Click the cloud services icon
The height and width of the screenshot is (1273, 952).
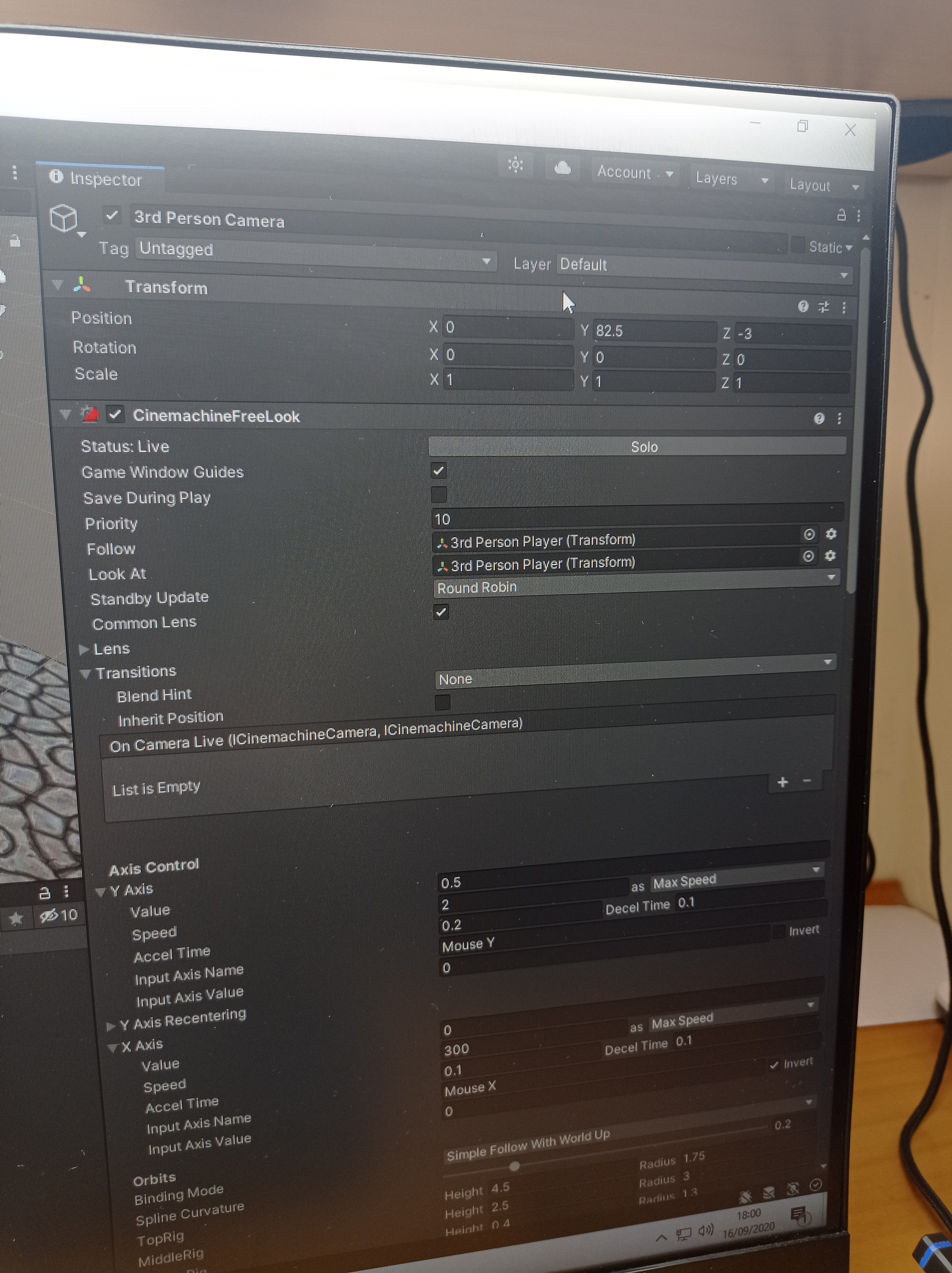562,167
